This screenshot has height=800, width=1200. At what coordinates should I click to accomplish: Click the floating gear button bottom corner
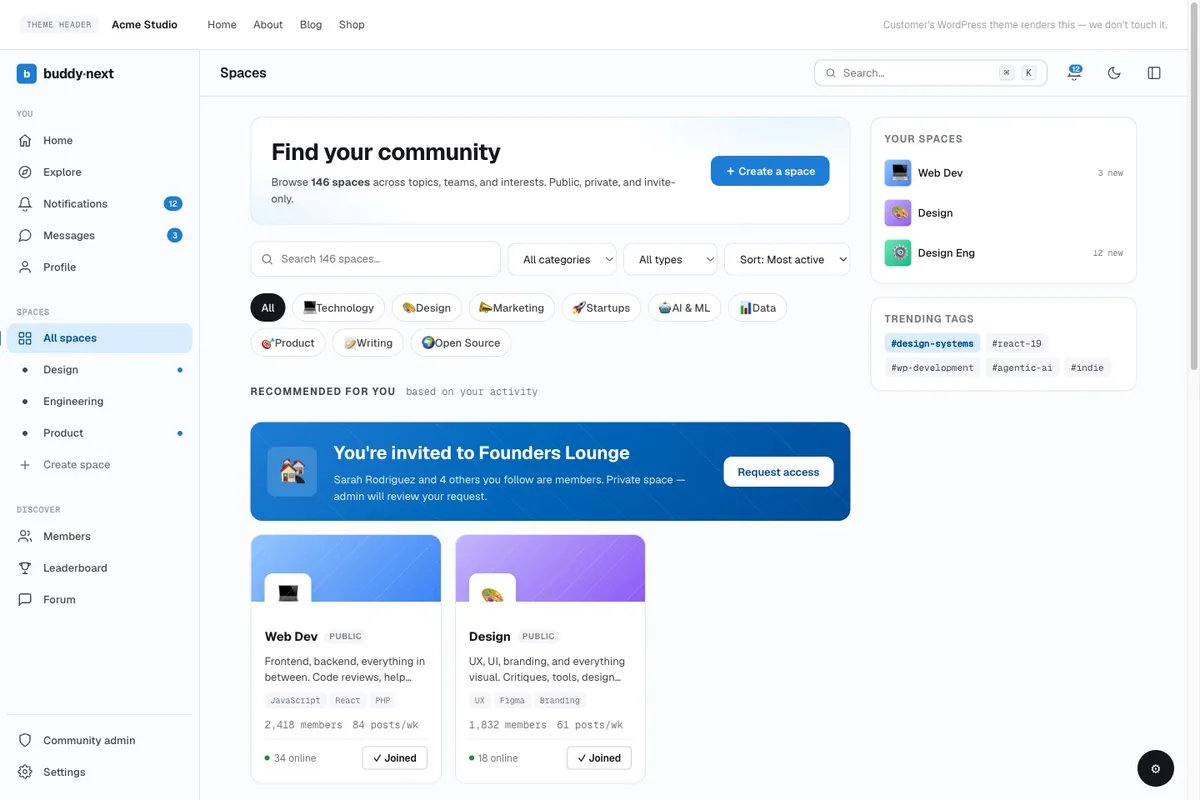coord(1155,768)
